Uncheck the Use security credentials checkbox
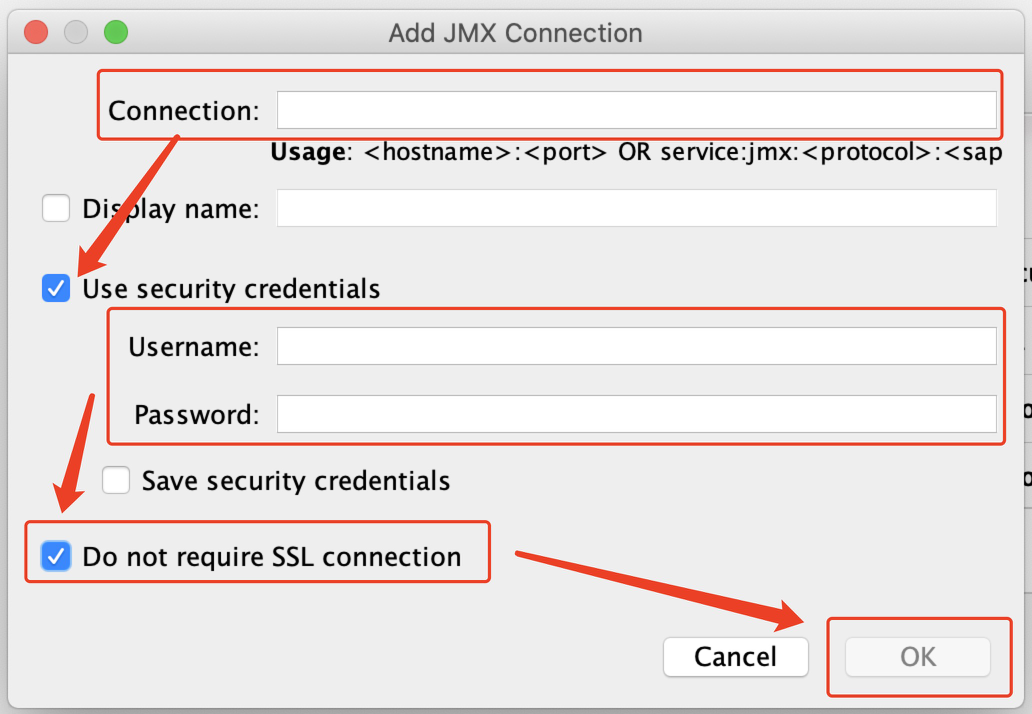The image size is (1032, 714). pos(56,289)
